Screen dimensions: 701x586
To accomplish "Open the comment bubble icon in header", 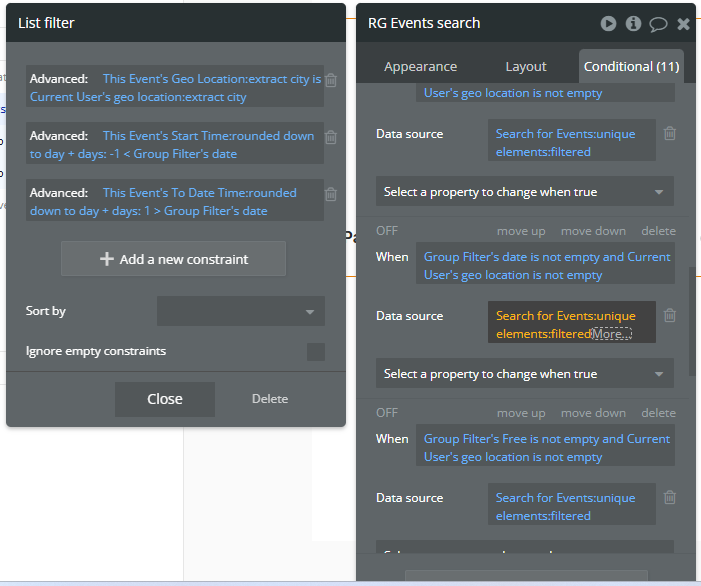I will (x=658, y=23).
